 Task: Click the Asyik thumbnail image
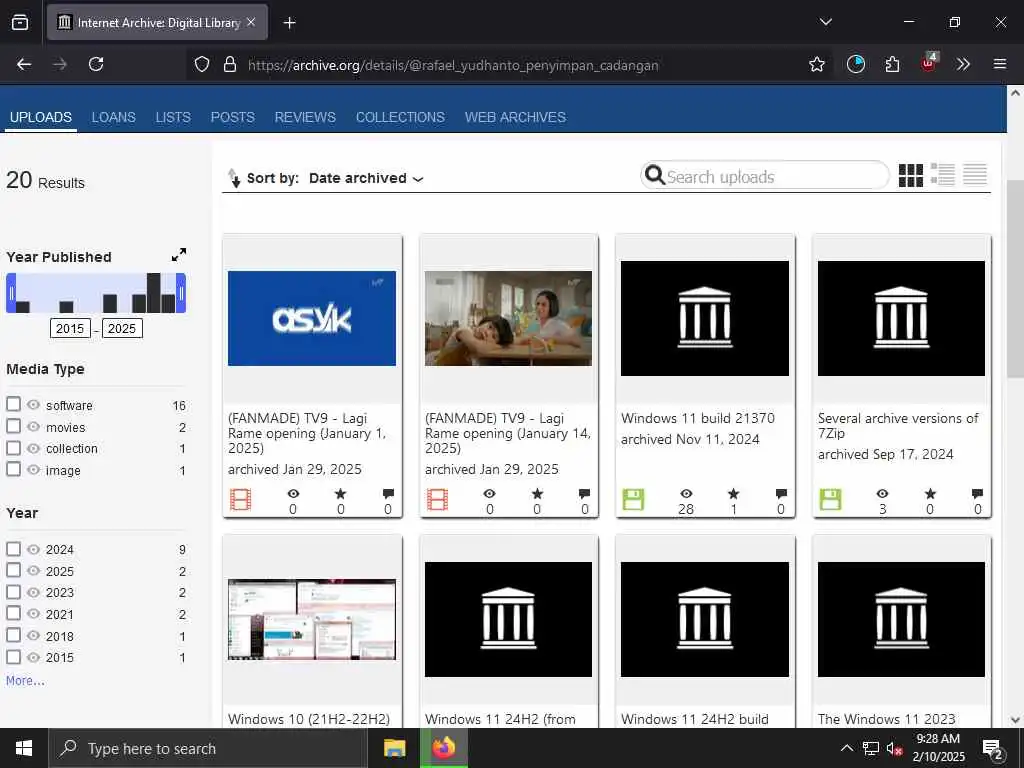click(312, 318)
